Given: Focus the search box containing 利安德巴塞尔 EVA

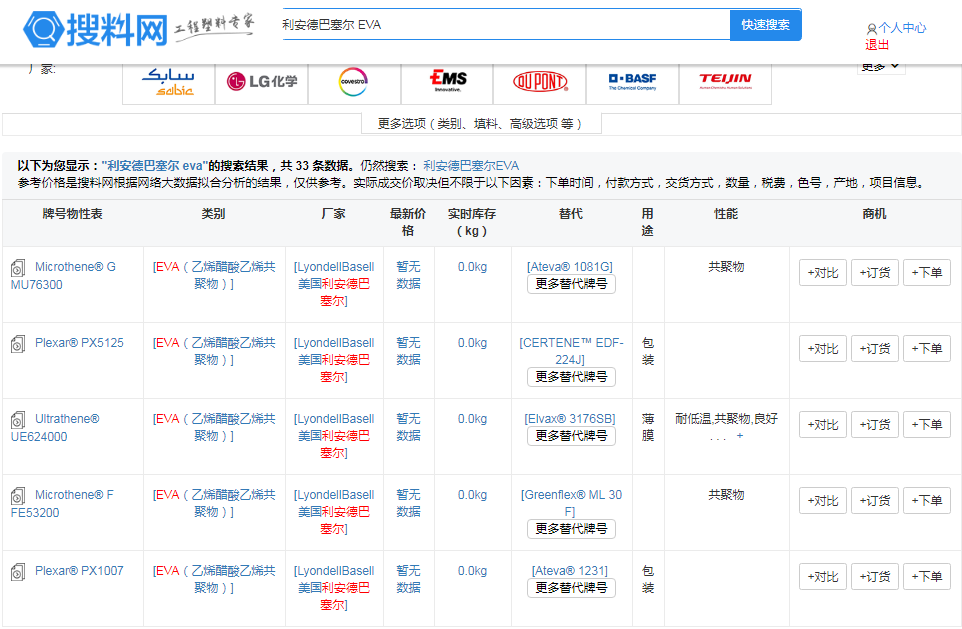Looking at the screenshot, I should click(503, 25).
